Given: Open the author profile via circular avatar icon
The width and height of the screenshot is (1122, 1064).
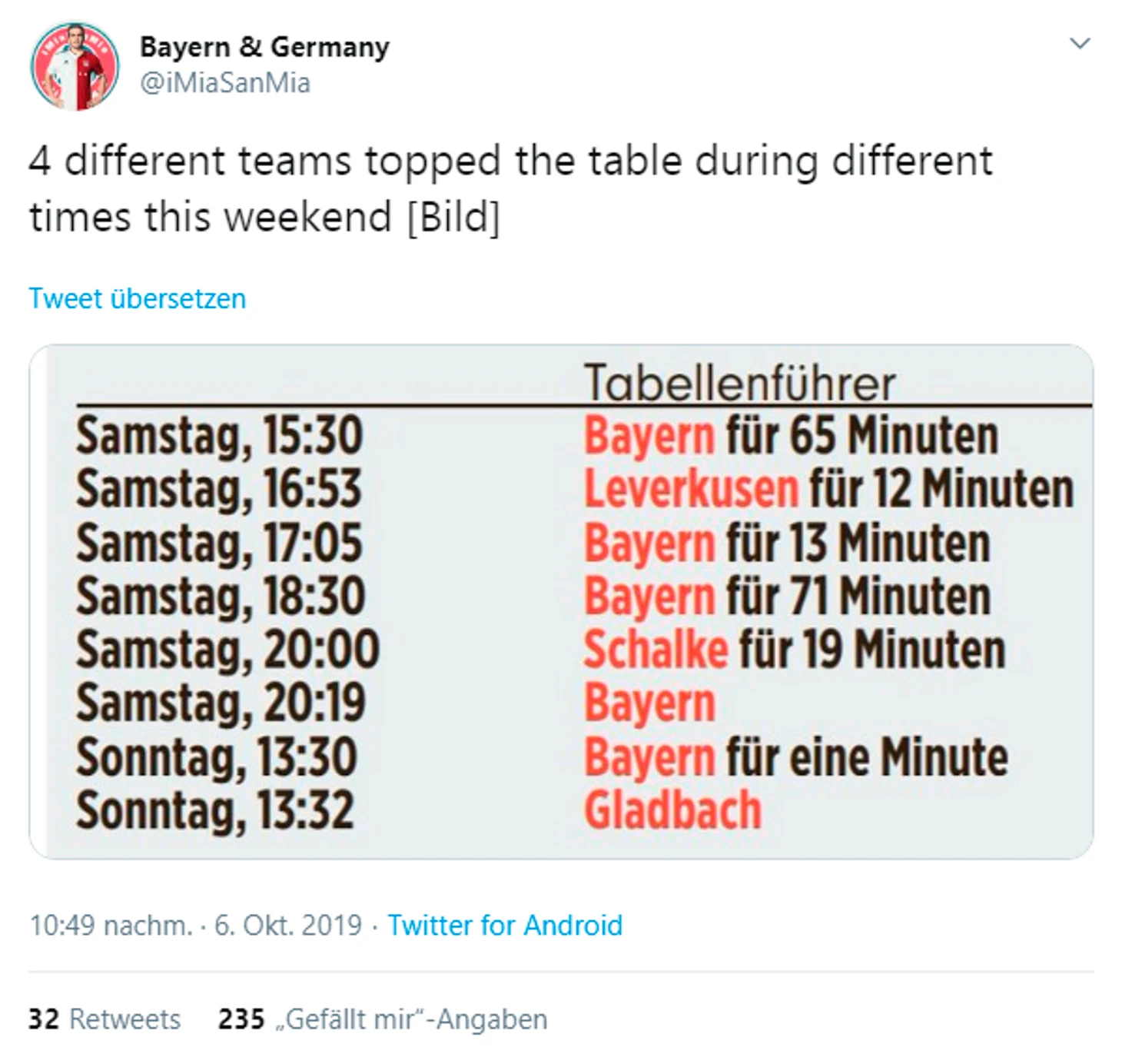Looking at the screenshot, I should [75, 65].
